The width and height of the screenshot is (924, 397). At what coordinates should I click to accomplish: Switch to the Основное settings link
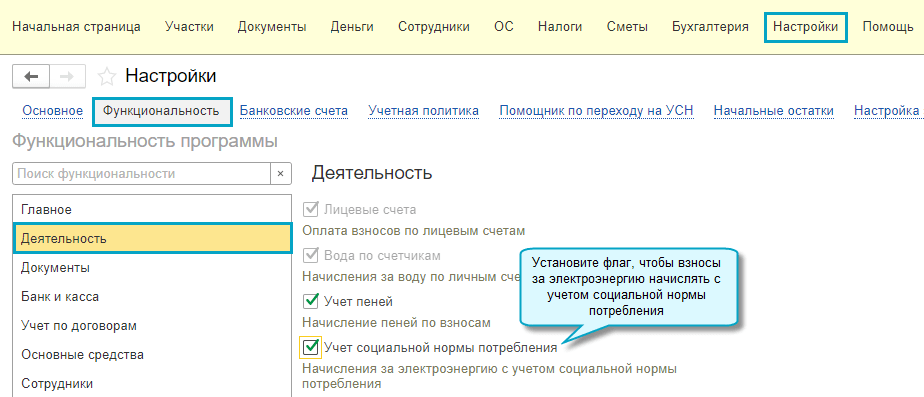point(52,111)
